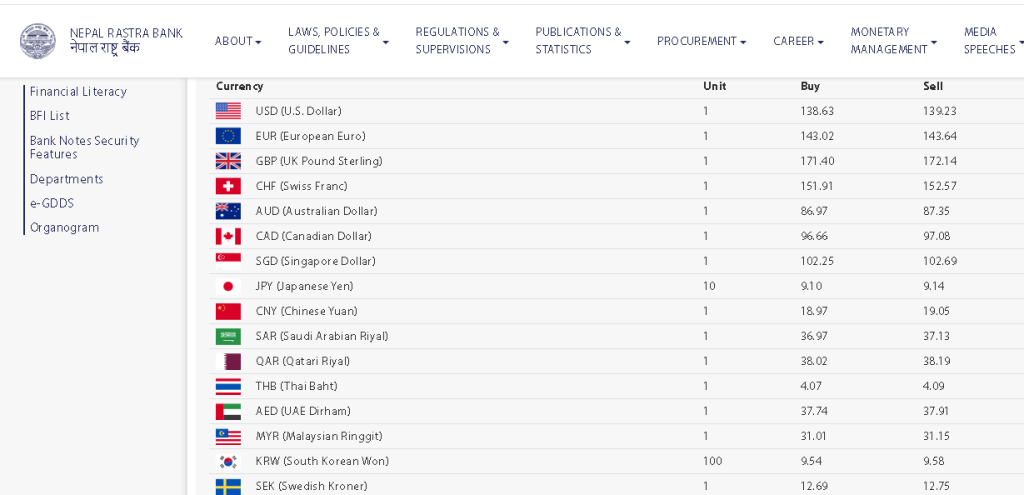1024x495 pixels.
Task: Click the Japanese Yen flag icon
Action: point(228,286)
